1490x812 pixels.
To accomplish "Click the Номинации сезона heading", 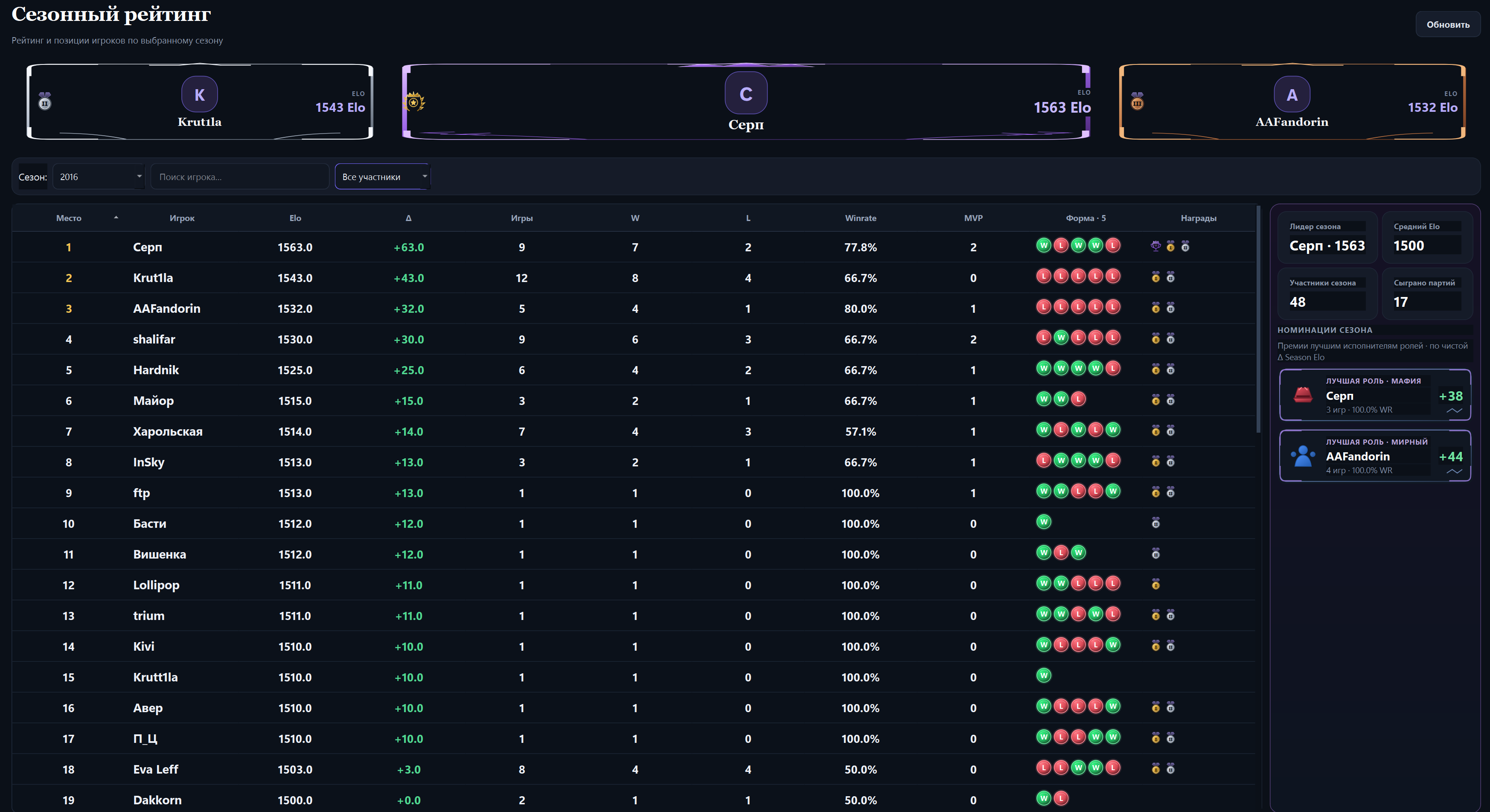I will [x=1324, y=330].
